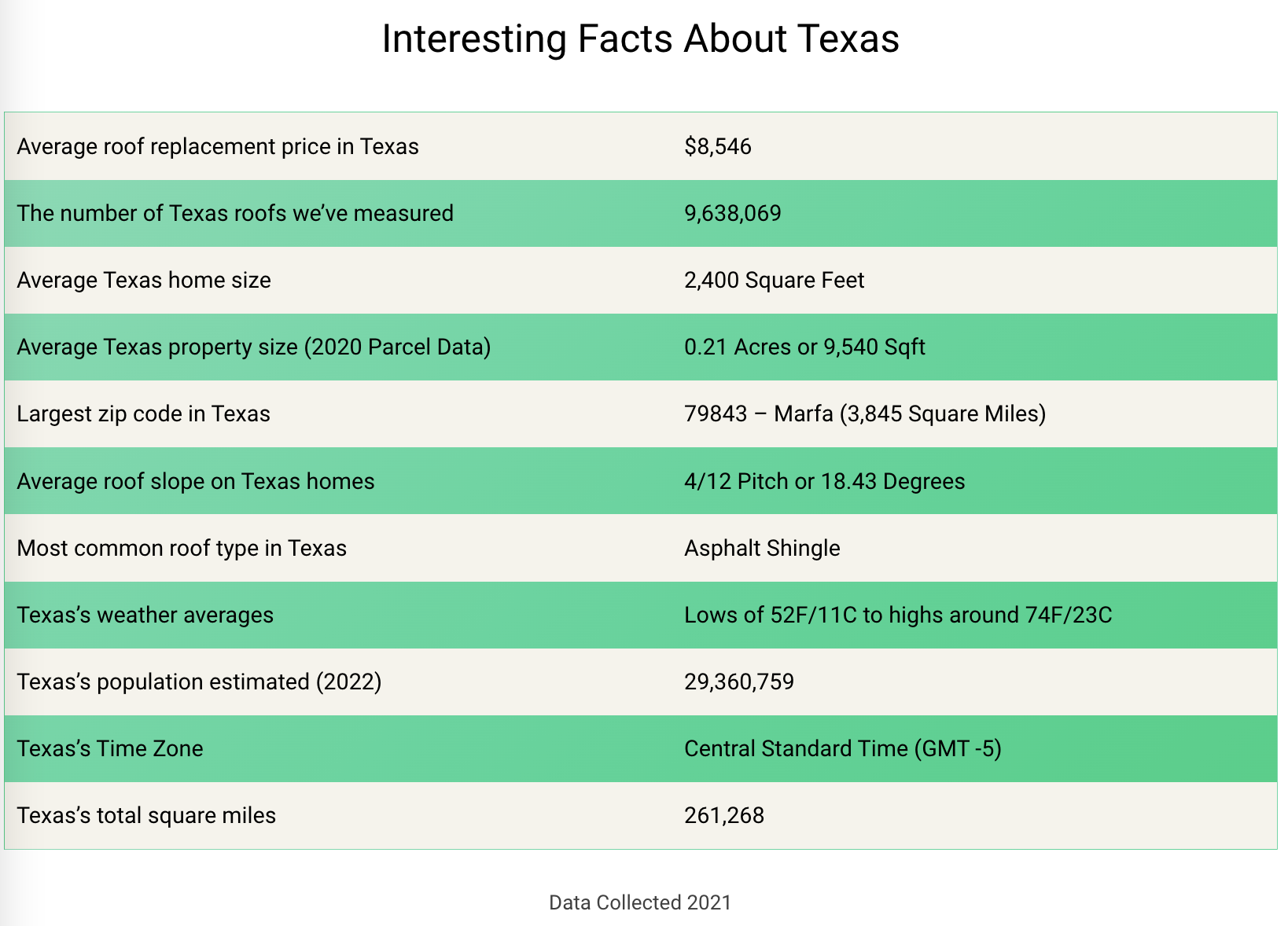The height and width of the screenshot is (926, 1288).
Task: Click '4/12 Pitch or 18.43 Degrees' value
Action: pyautogui.click(x=825, y=481)
